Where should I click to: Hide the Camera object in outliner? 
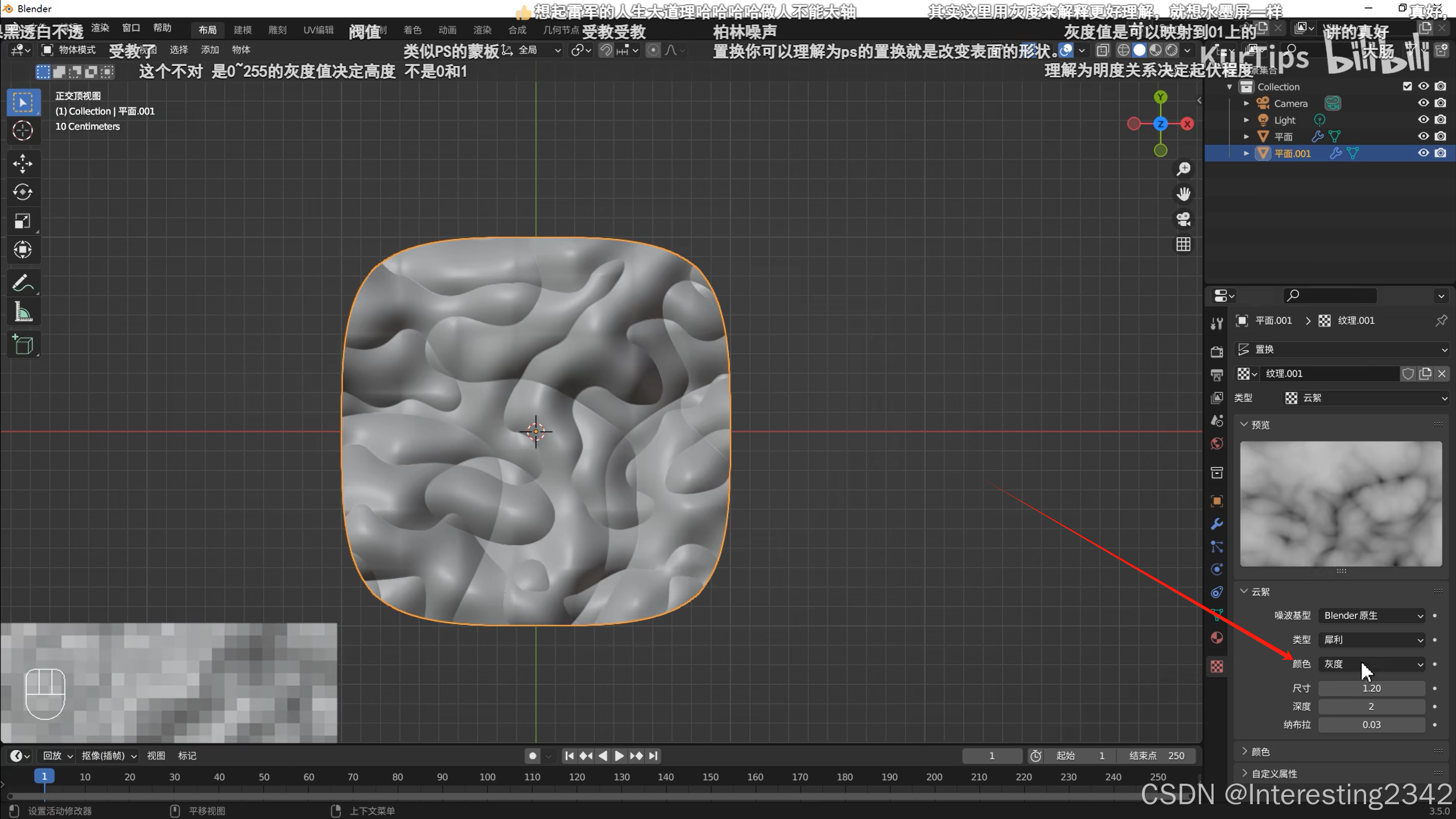1423,103
